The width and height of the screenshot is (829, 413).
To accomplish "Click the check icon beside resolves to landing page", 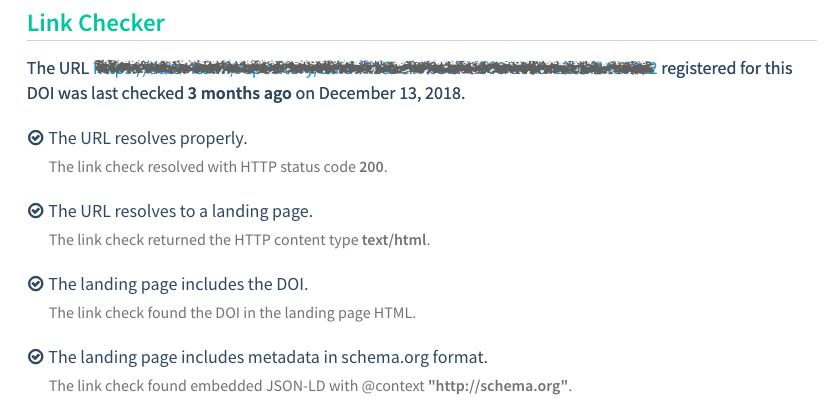I will (x=35, y=211).
